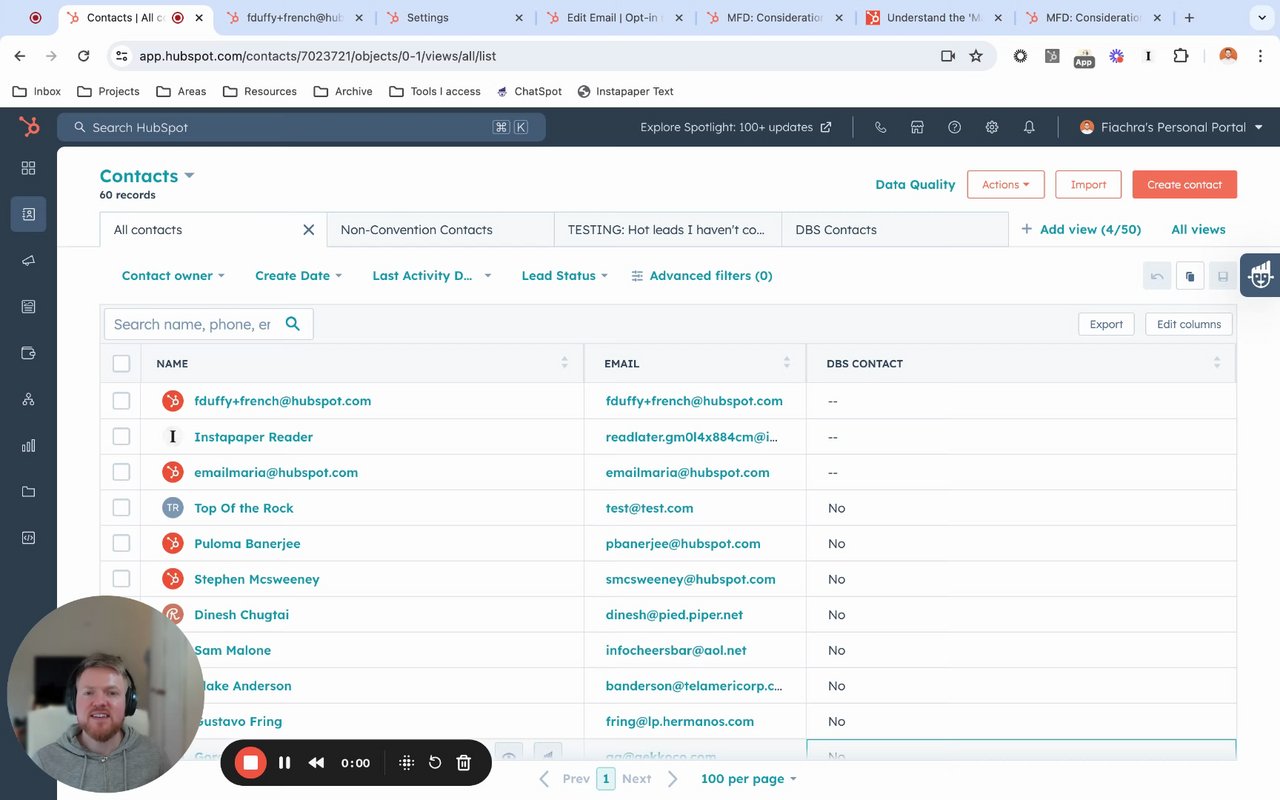This screenshot has width=1280, height=800.
Task: Open browser extensions puzzle icon
Action: (x=1181, y=56)
